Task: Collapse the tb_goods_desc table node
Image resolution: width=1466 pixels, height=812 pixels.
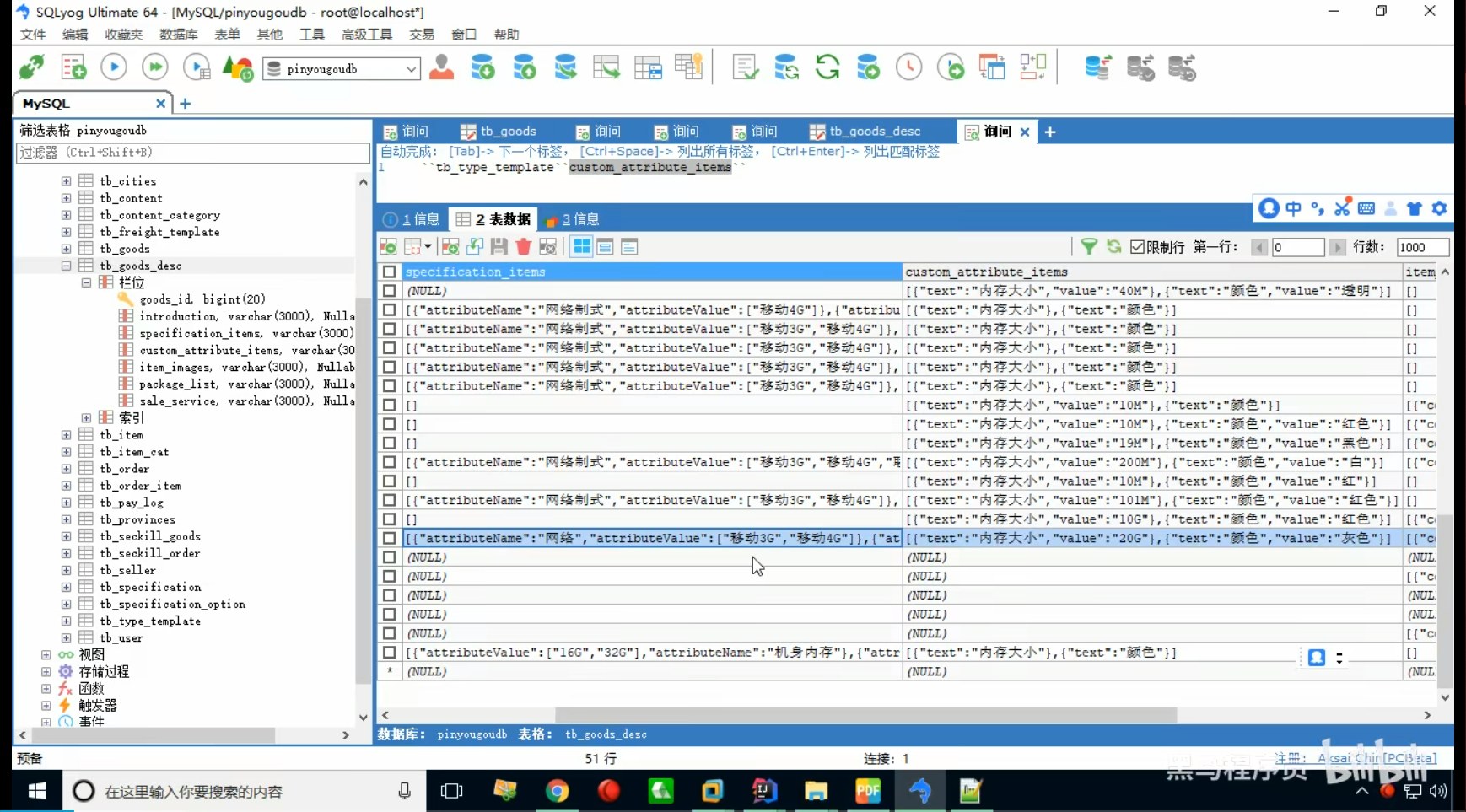Action: [x=66, y=266]
